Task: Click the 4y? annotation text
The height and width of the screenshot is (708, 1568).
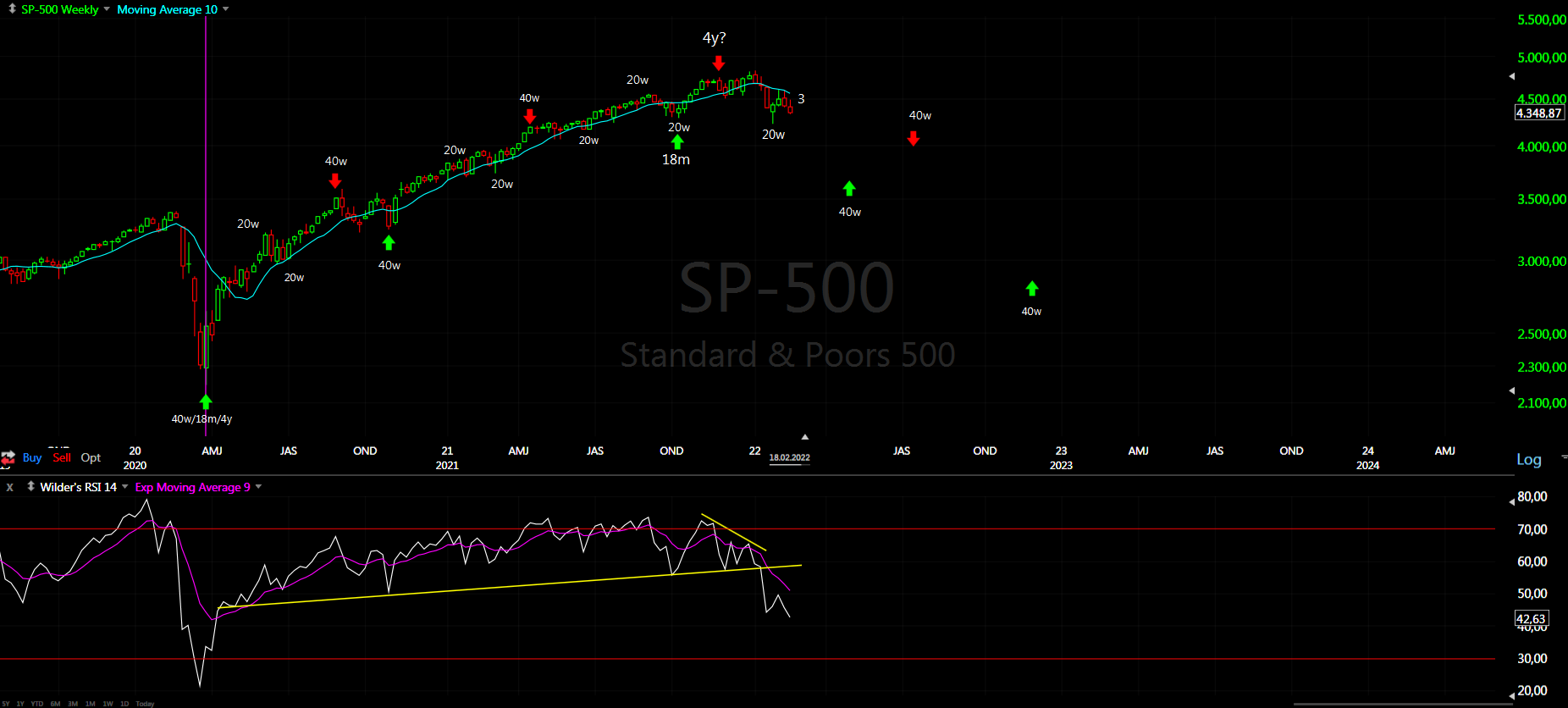Action: [714, 38]
